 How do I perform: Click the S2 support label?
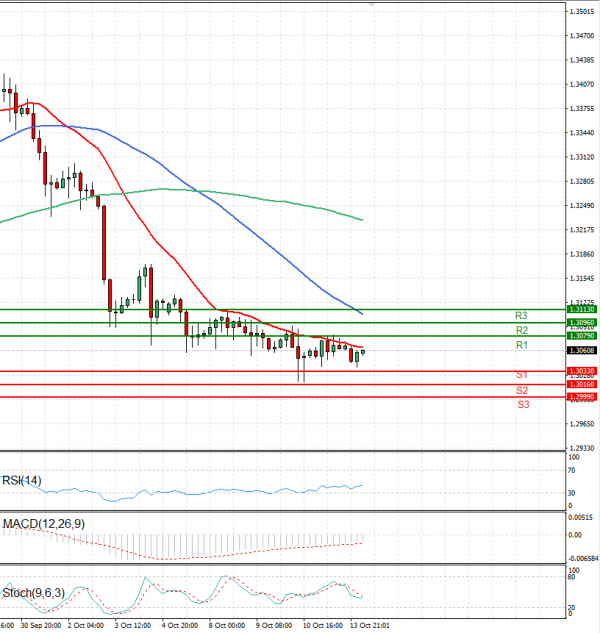[x=522, y=390]
